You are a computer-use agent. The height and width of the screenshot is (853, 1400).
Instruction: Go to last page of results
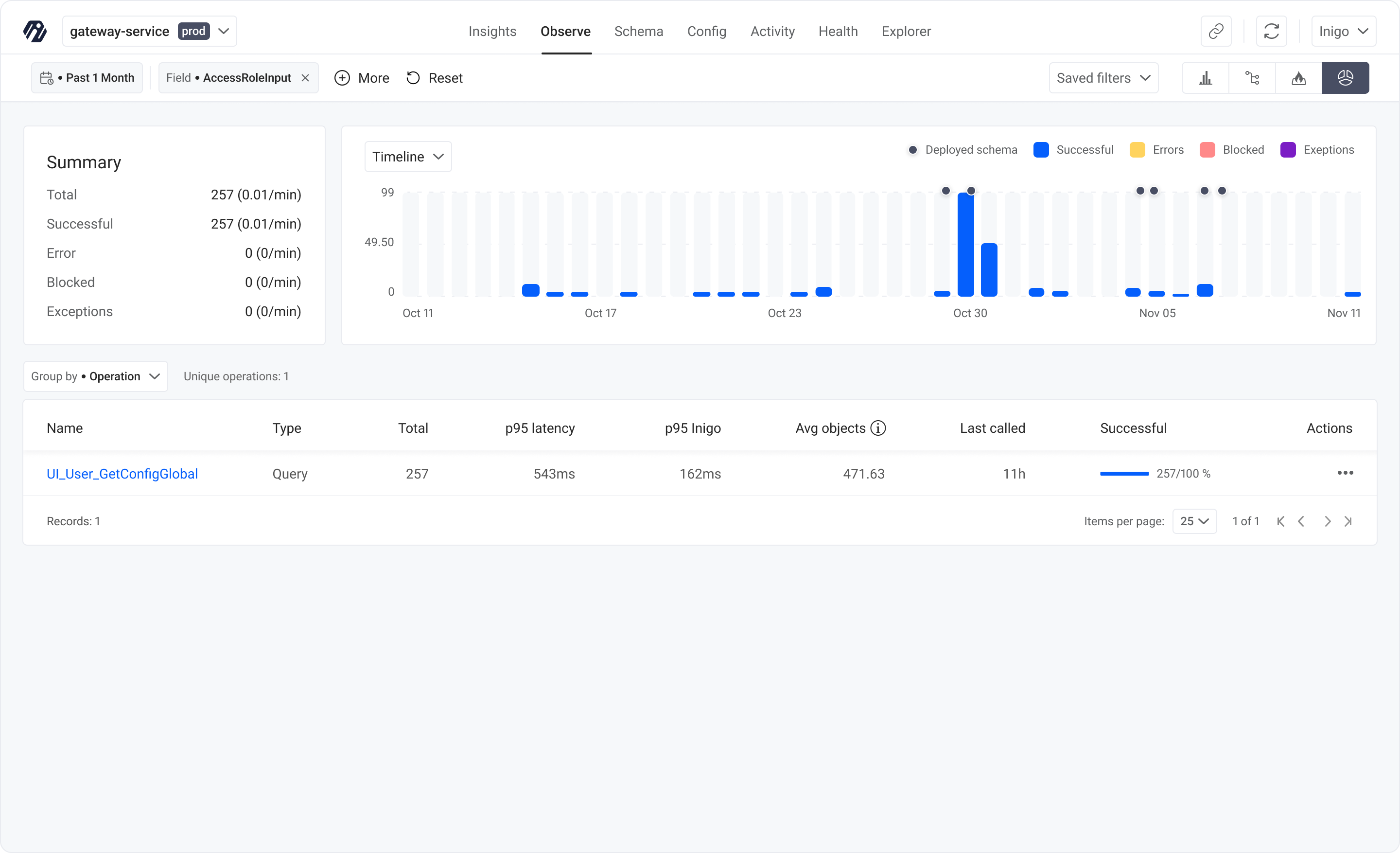tap(1348, 521)
